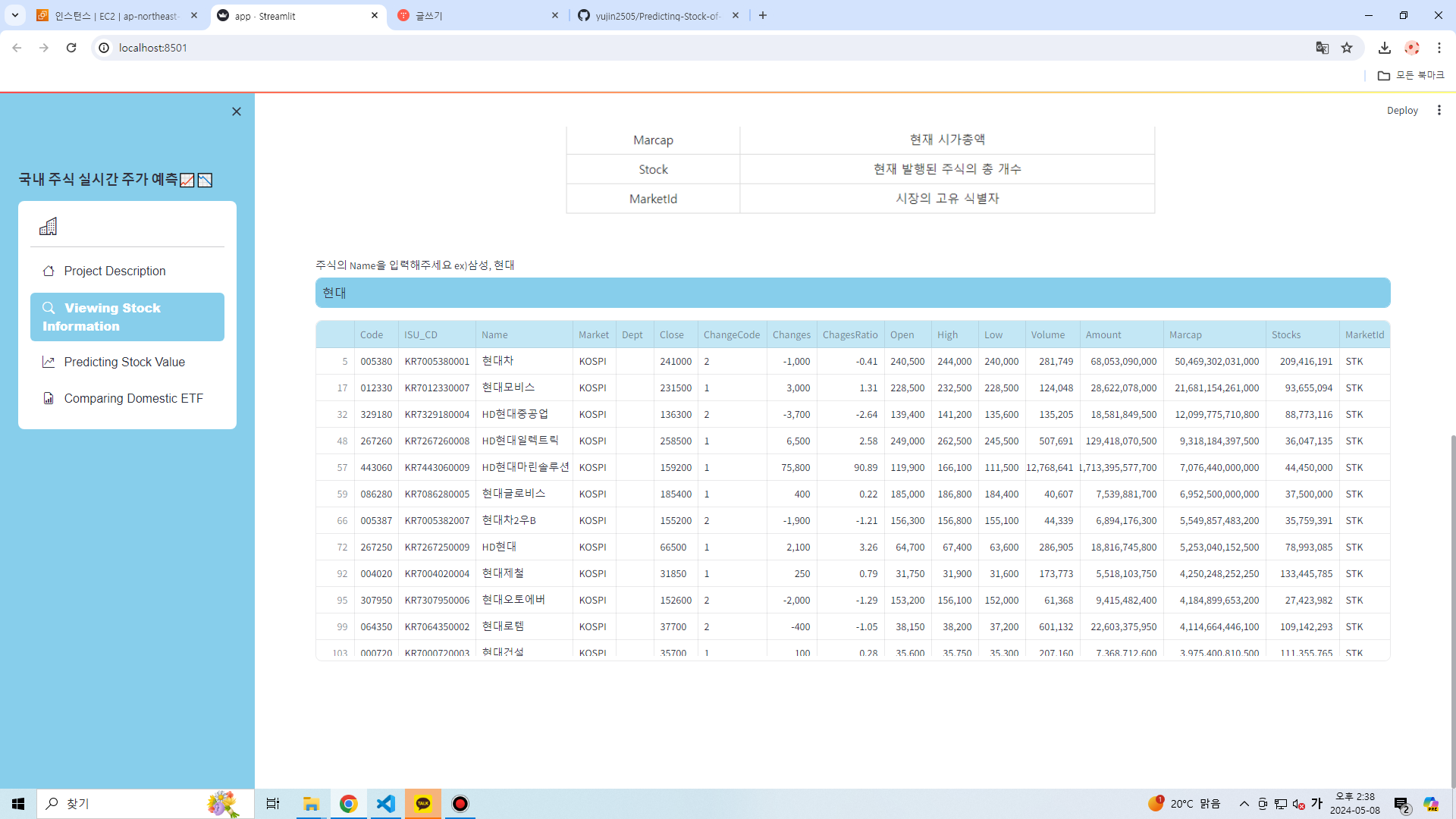The image size is (1456, 819).
Task: Open KakaoTalk from the taskbar
Action: [423, 803]
